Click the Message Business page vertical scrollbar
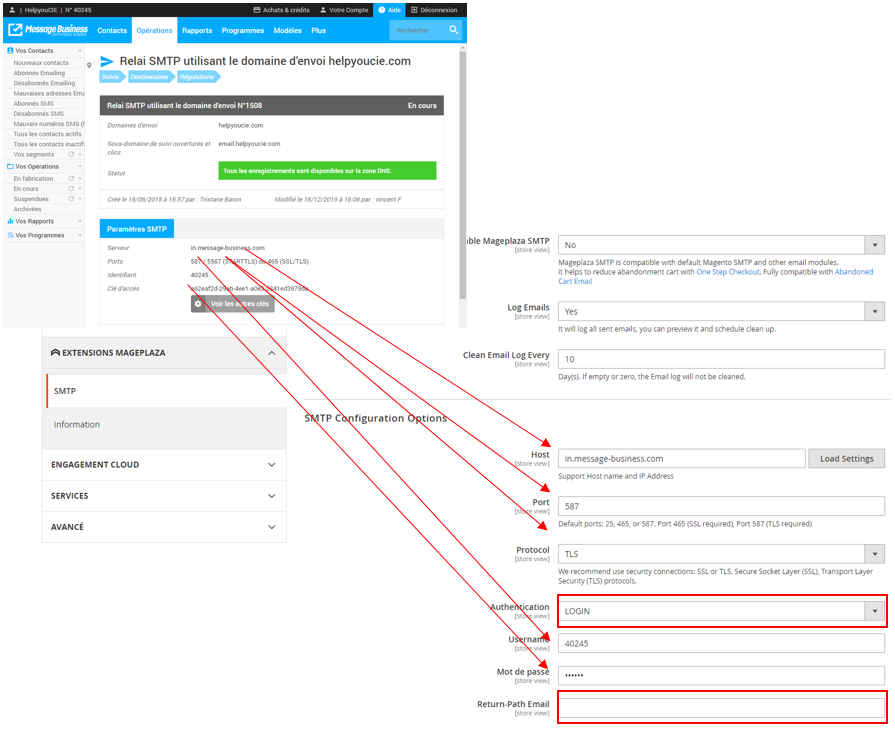The height and width of the screenshot is (729, 895). [463, 174]
